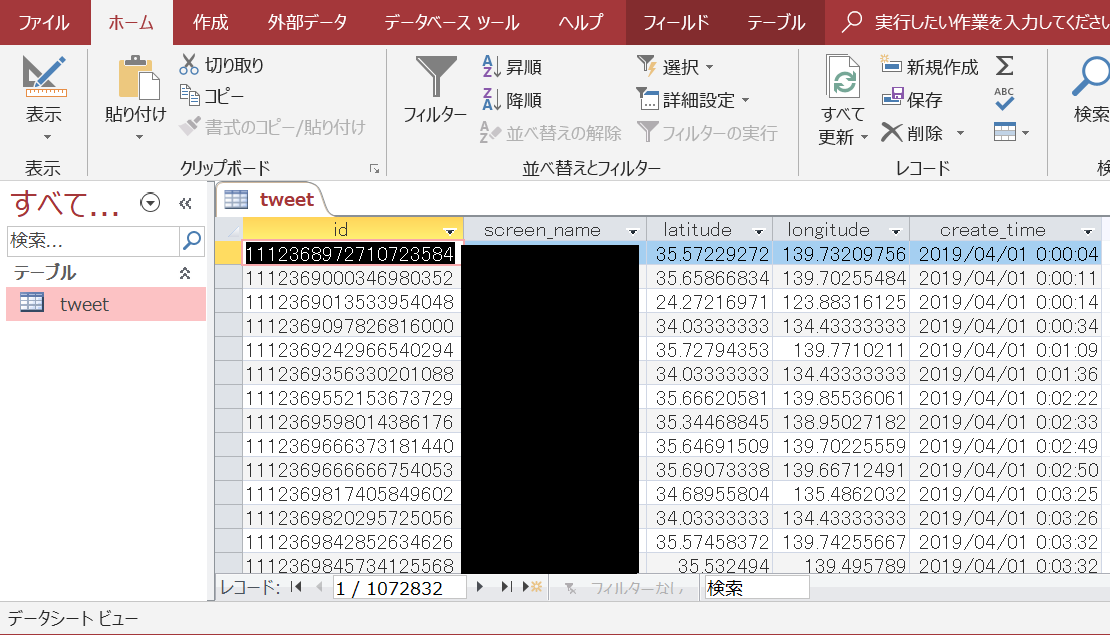This screenshot has width=1110, height=635.
Task: Create a new record with 新規作成
Action: tap(929, 67)
